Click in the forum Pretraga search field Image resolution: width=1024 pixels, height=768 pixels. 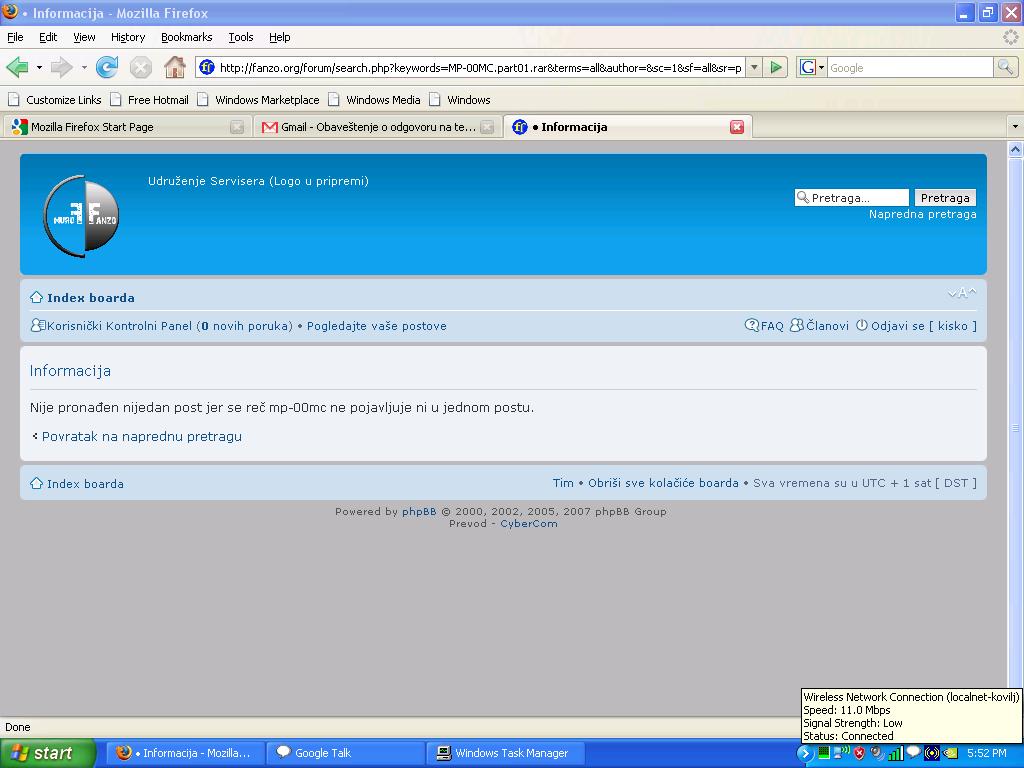pos(858,198)
